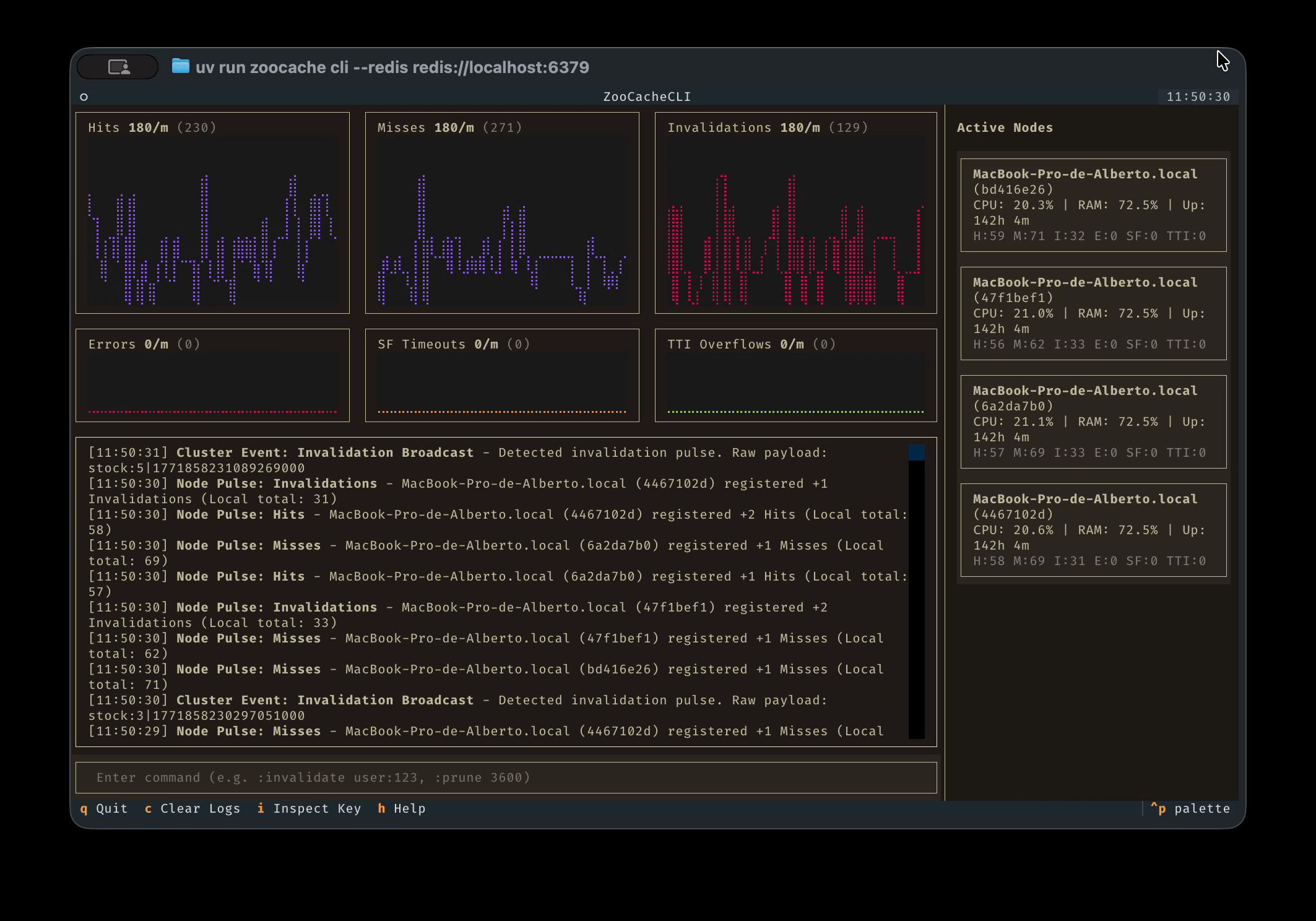Click the Hits log entry for 6a2da7b0
The height and width of the screenshot is (921, 1316).
(x=498, y=584)
